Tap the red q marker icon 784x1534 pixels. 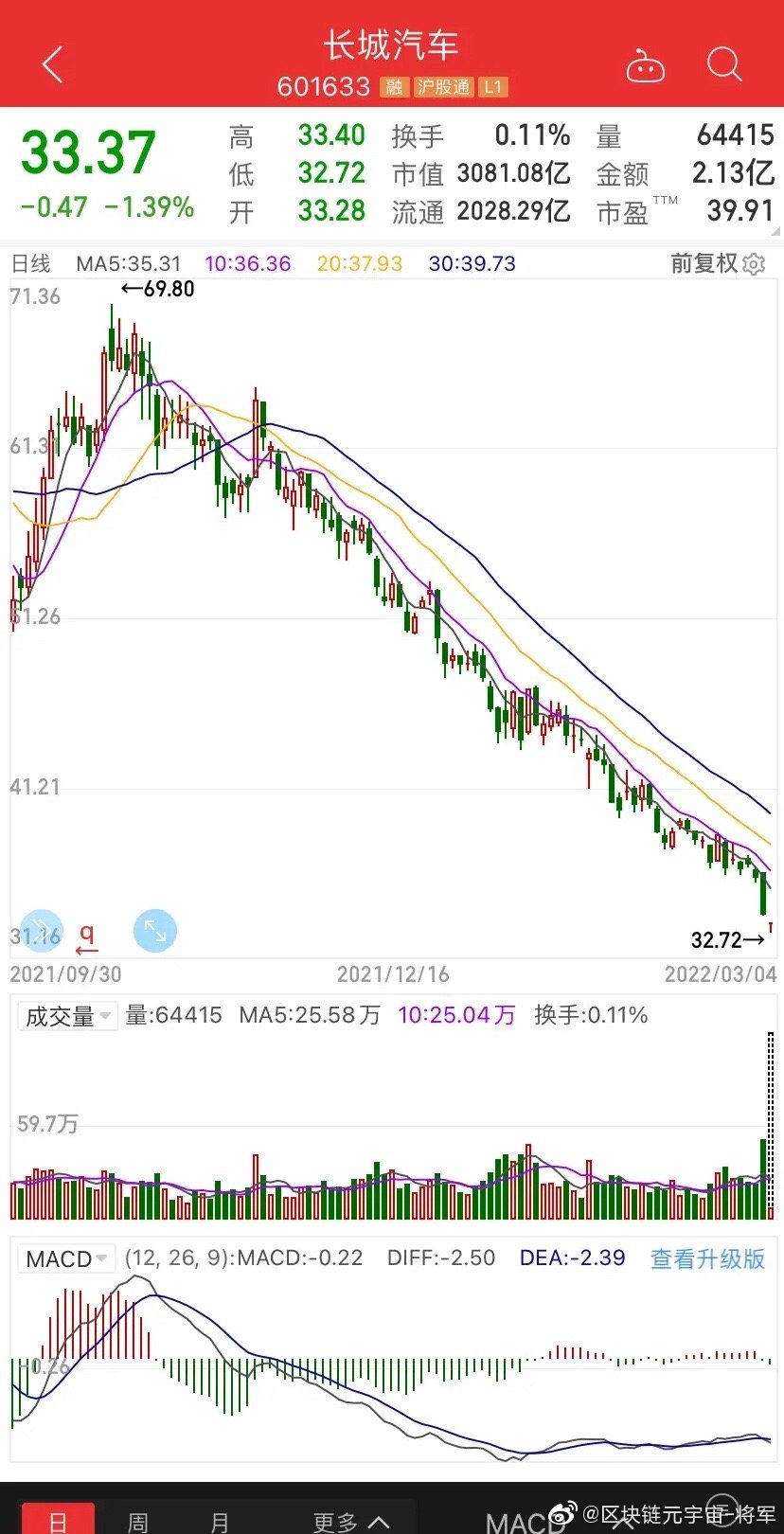(x=87, y=937)
